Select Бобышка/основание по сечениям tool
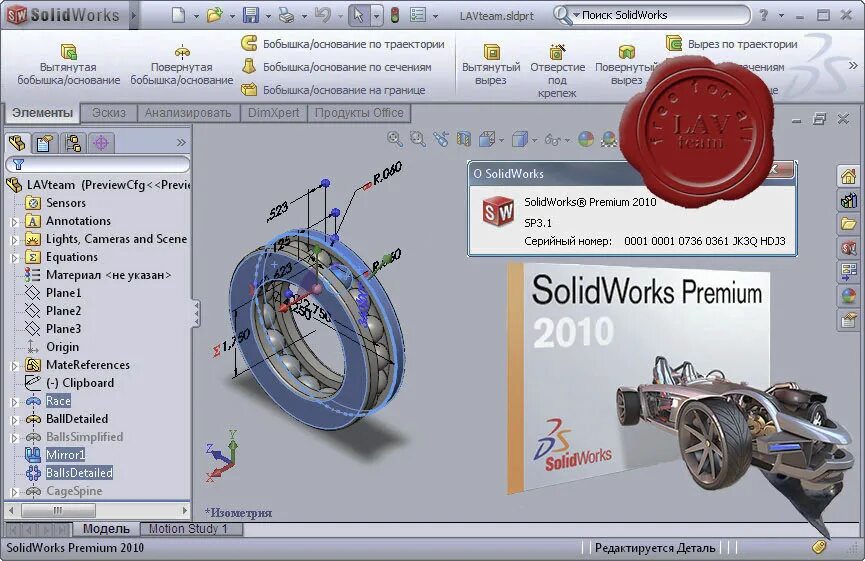 coord(337,67)
